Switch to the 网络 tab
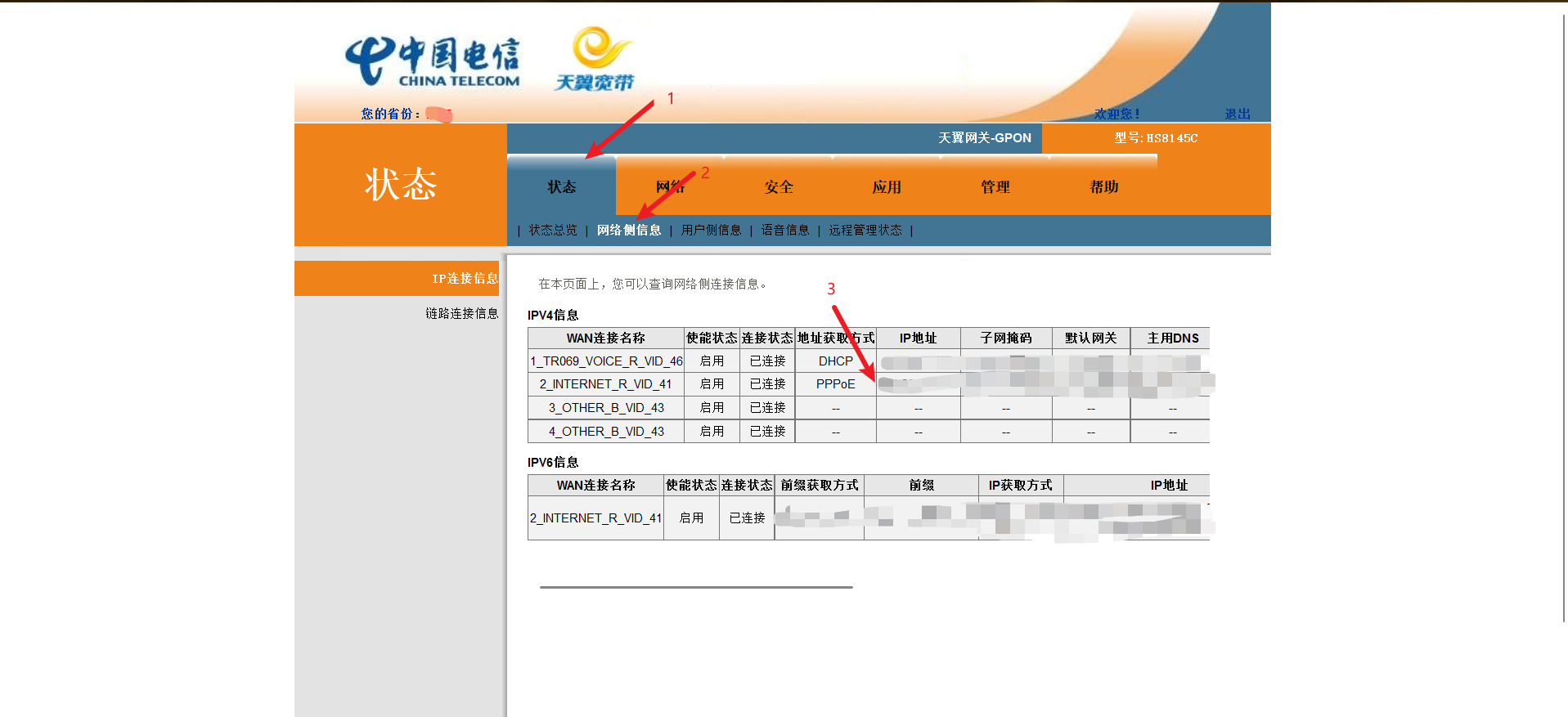1568x717 pixels. (x=669, y=187)
